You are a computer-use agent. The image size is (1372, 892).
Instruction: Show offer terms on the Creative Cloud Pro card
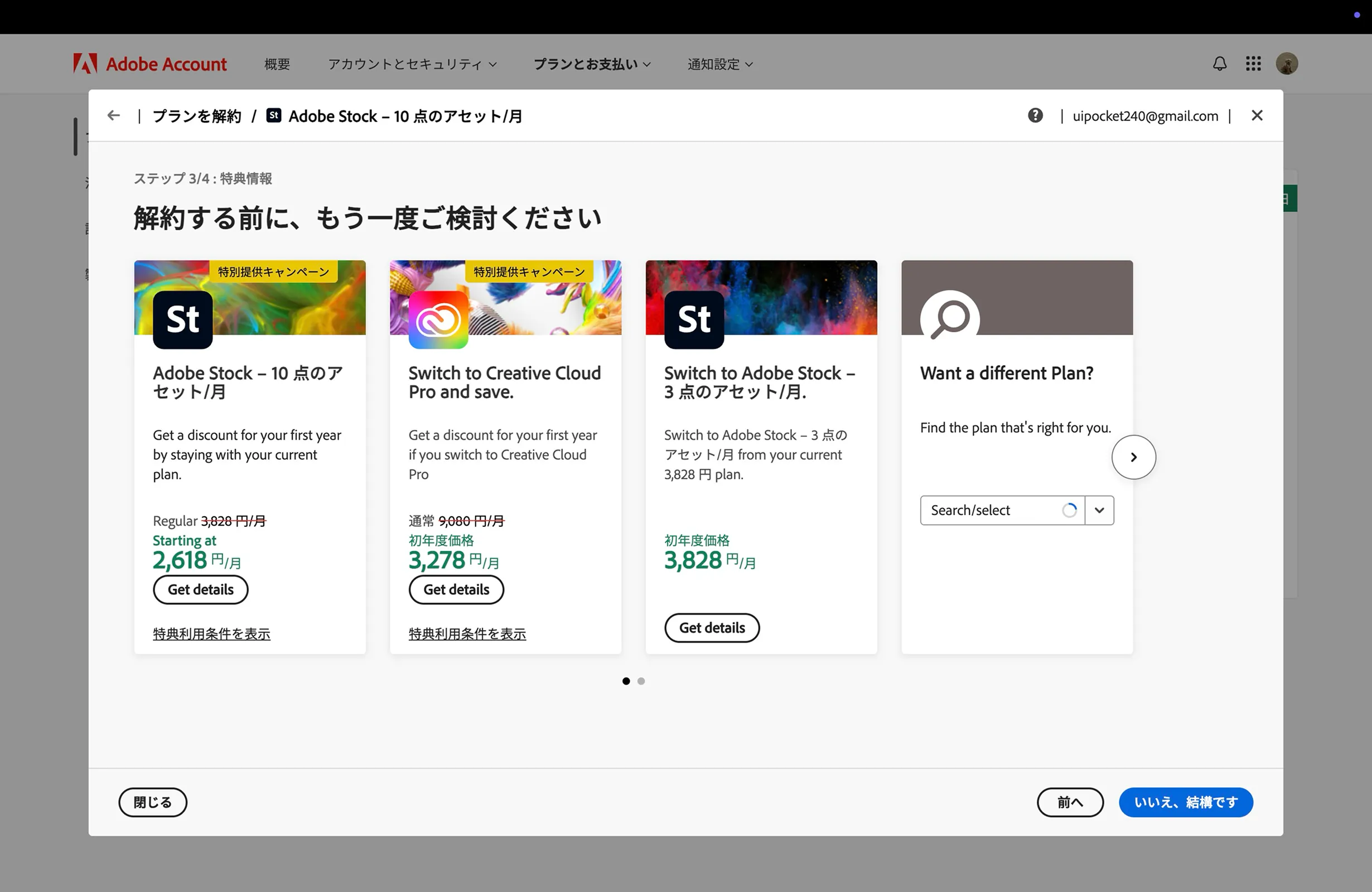pos(467,634)
